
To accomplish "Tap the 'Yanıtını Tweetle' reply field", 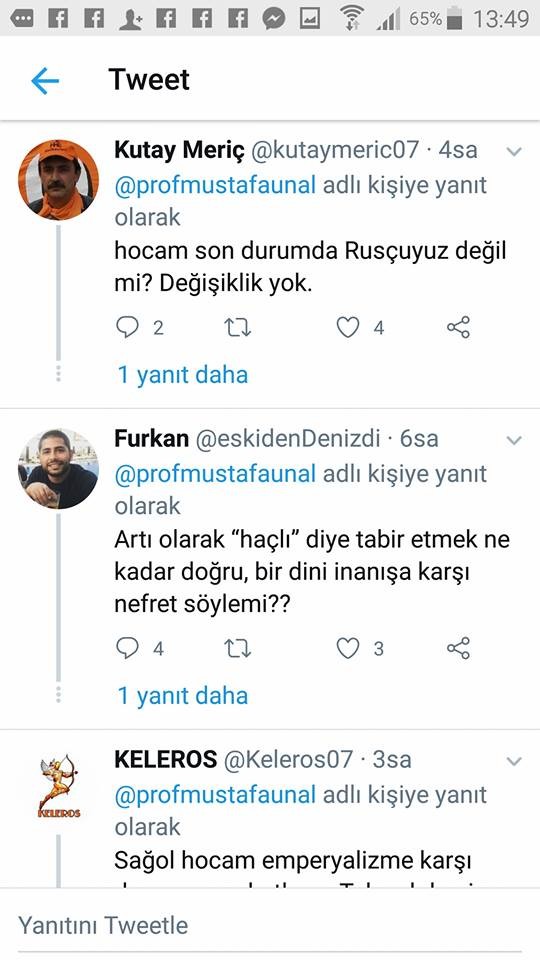I will coord(270,924).
